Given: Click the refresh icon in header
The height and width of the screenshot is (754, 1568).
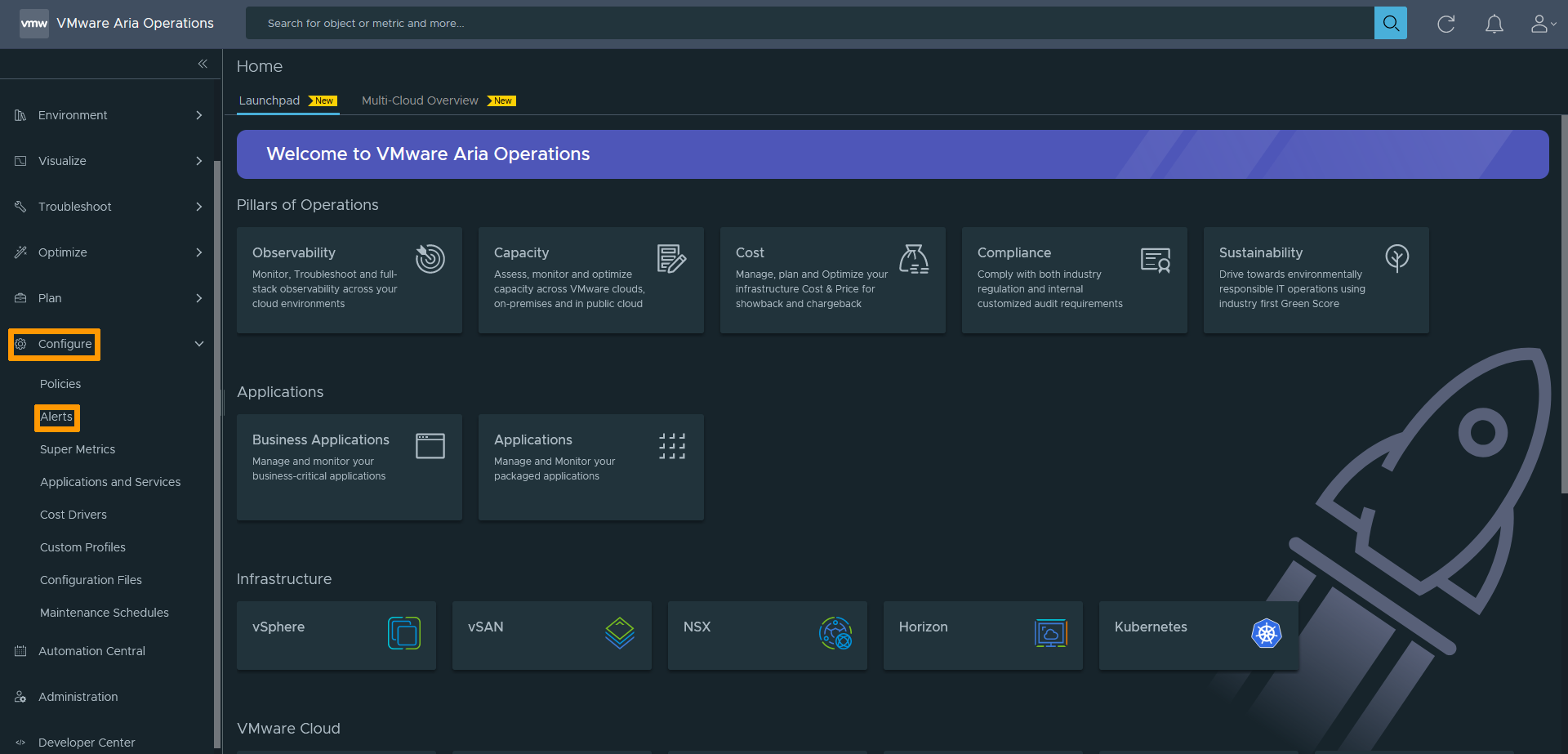Looking at the screenshot, I should coord(1445,24).
